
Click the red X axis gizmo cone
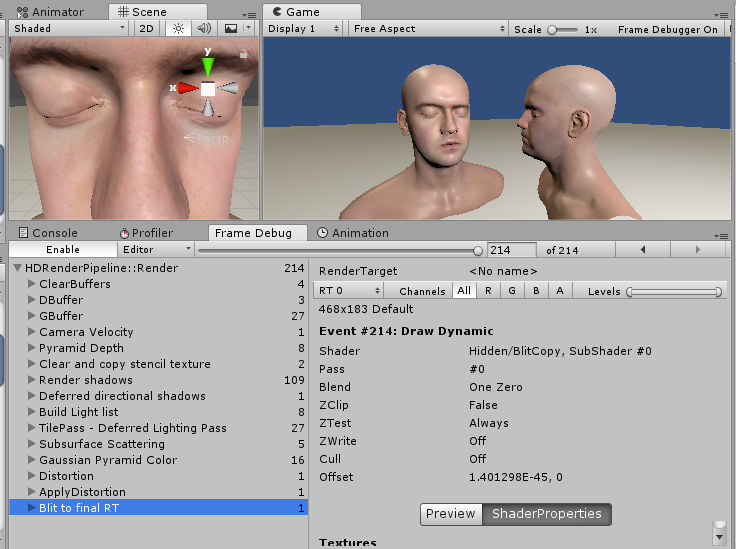(x=188, y=88)
